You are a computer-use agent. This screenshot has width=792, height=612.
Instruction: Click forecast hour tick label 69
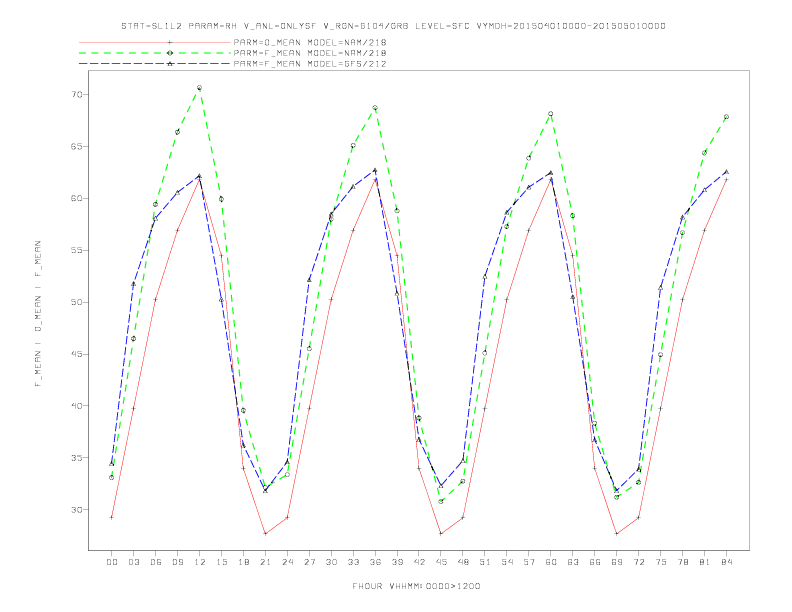[x=617, y=562]
